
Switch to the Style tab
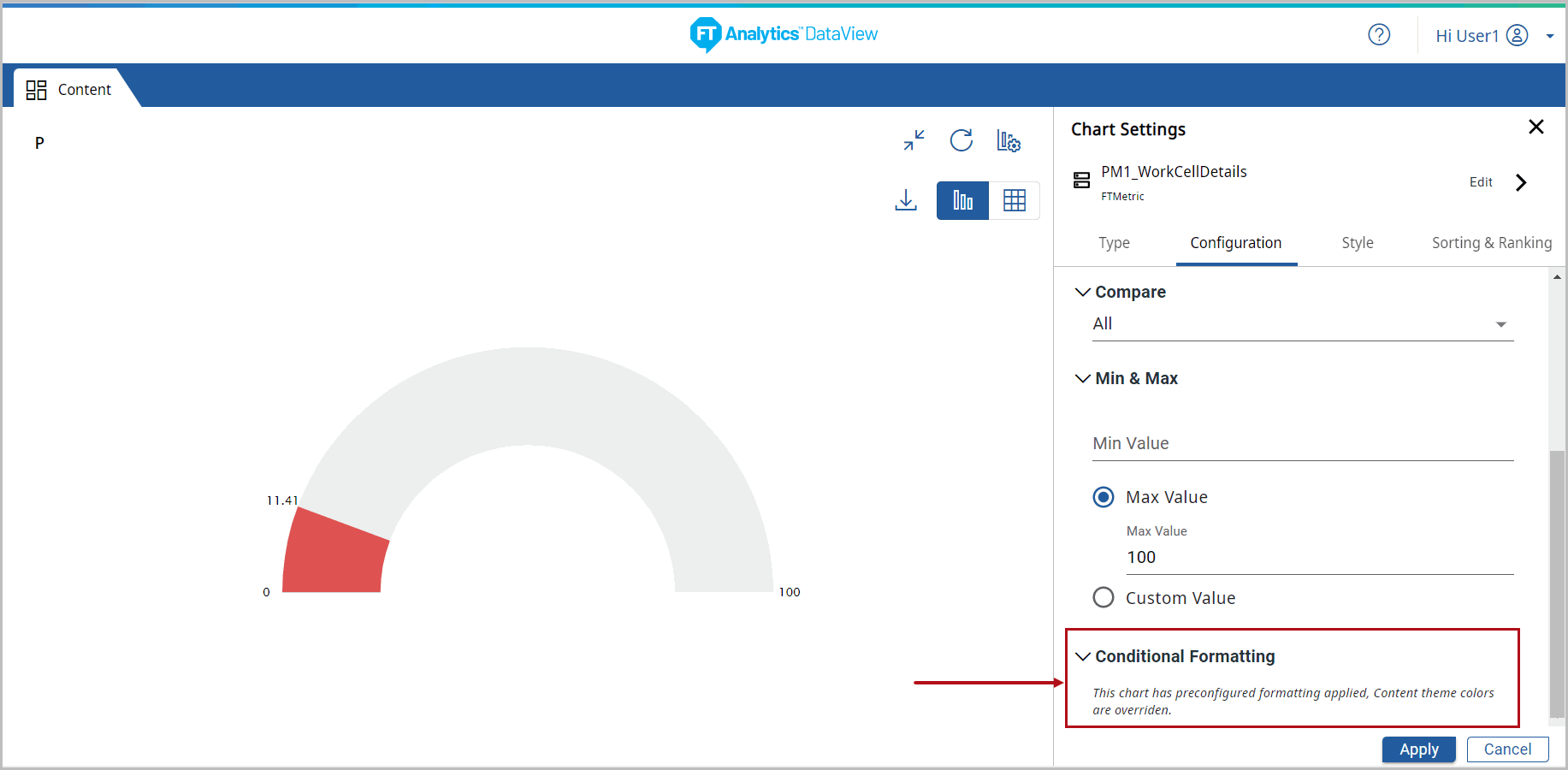tap(1357, 243)
